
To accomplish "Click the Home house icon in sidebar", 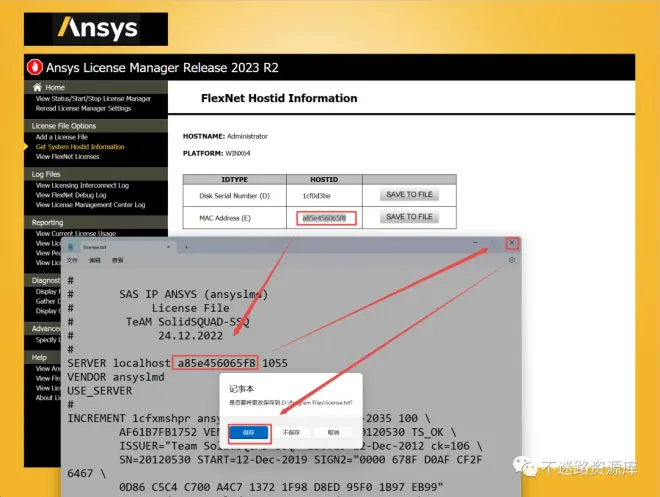I will coord(37,88).
